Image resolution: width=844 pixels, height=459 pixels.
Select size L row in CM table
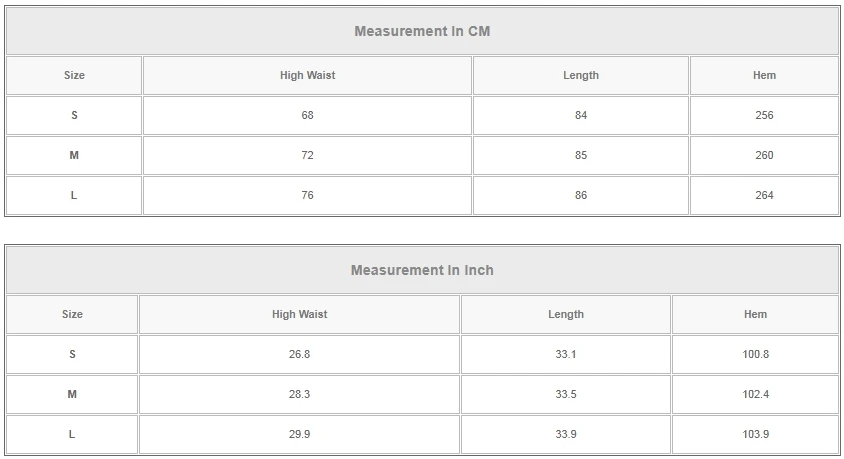click(74, 195)
